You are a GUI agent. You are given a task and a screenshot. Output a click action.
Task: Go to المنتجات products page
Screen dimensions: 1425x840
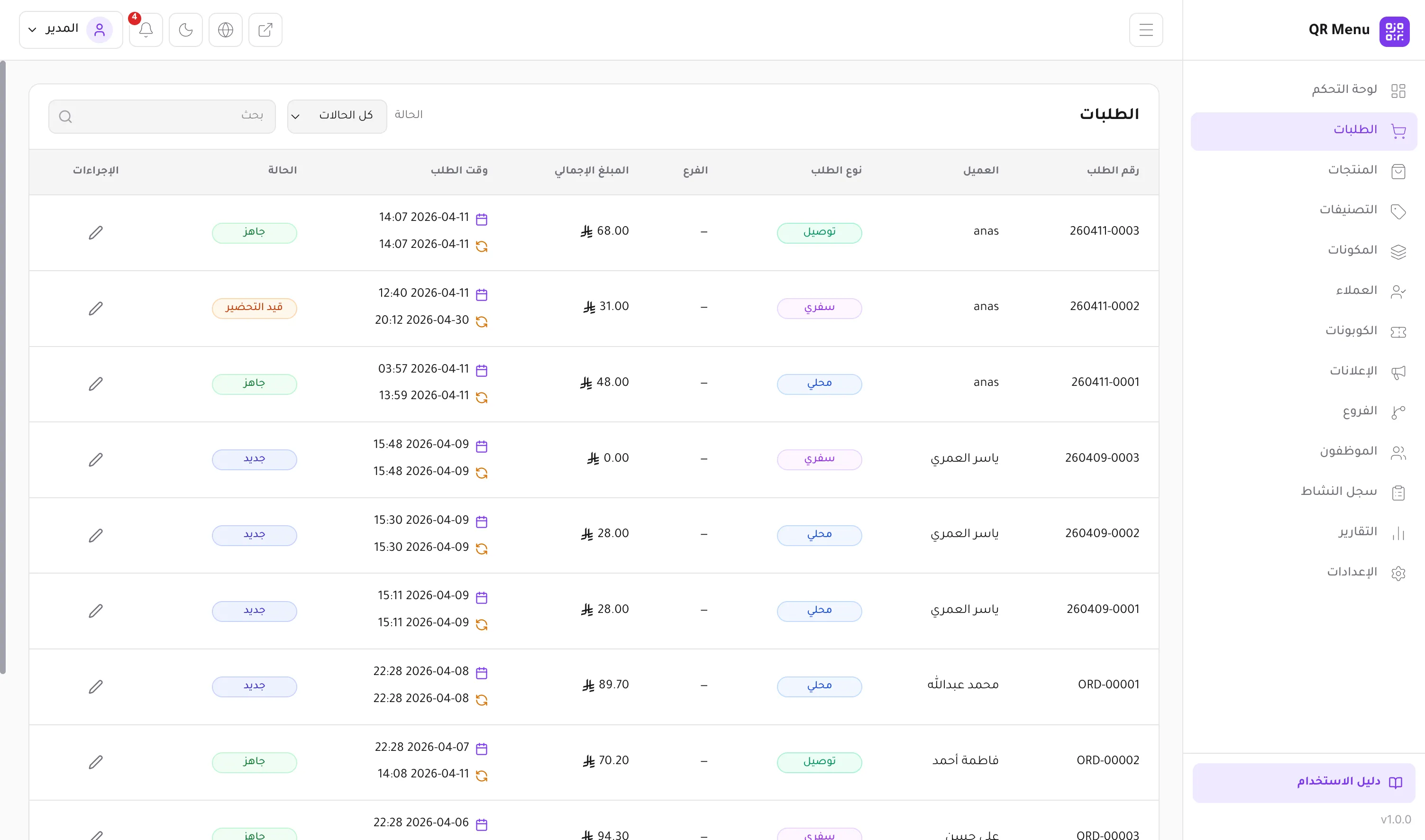(1304, 171)
